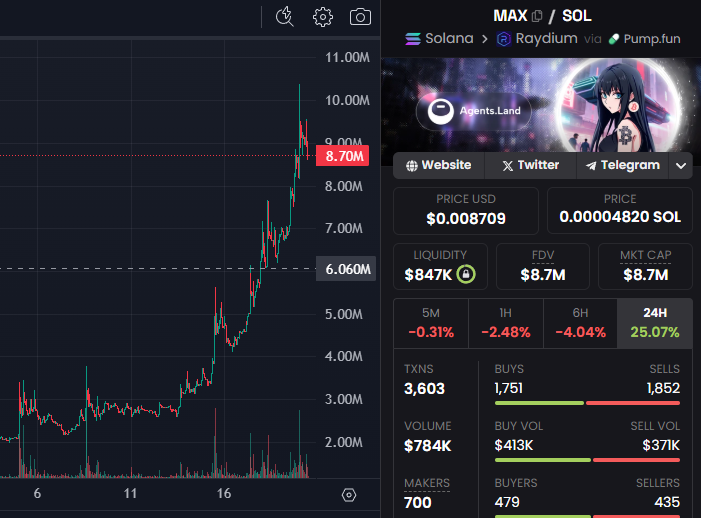Copy MAX token address icon
The image size is (701, 518).
tap(537, 17)
